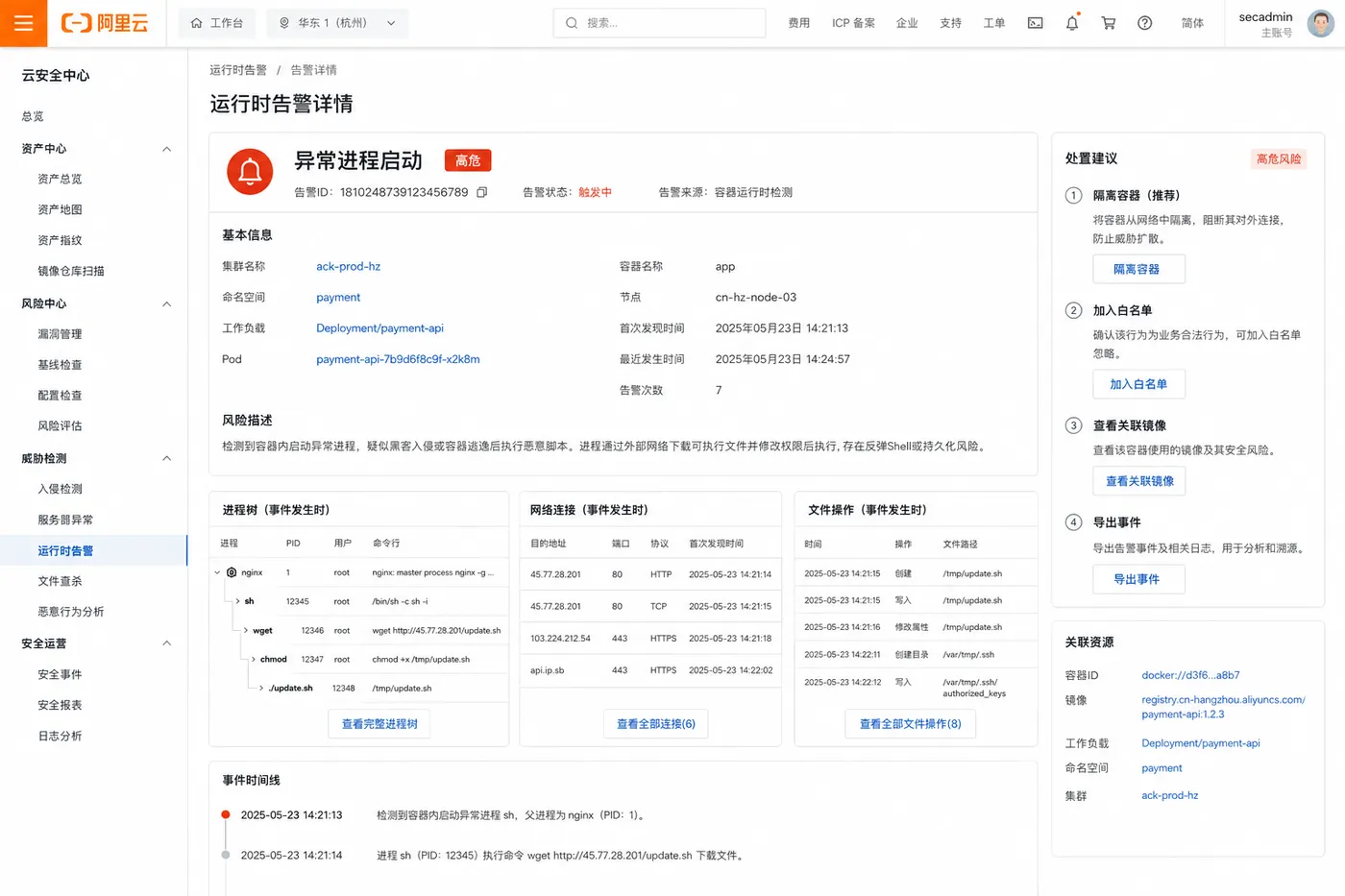Click 工单 in the top navigation
Image resolution: width=1345 pixels, height=896 pixels.
click(994, 23)
